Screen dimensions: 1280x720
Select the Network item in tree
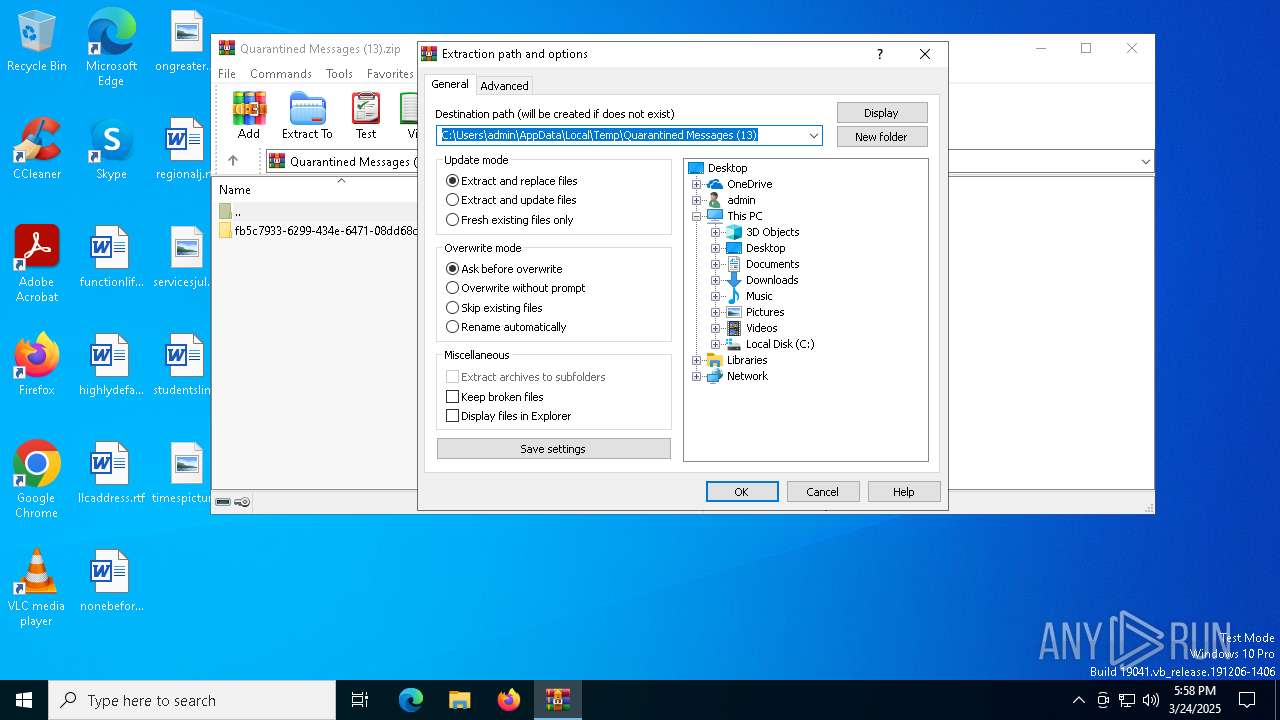pyautogui.click(x=747, y=376)
